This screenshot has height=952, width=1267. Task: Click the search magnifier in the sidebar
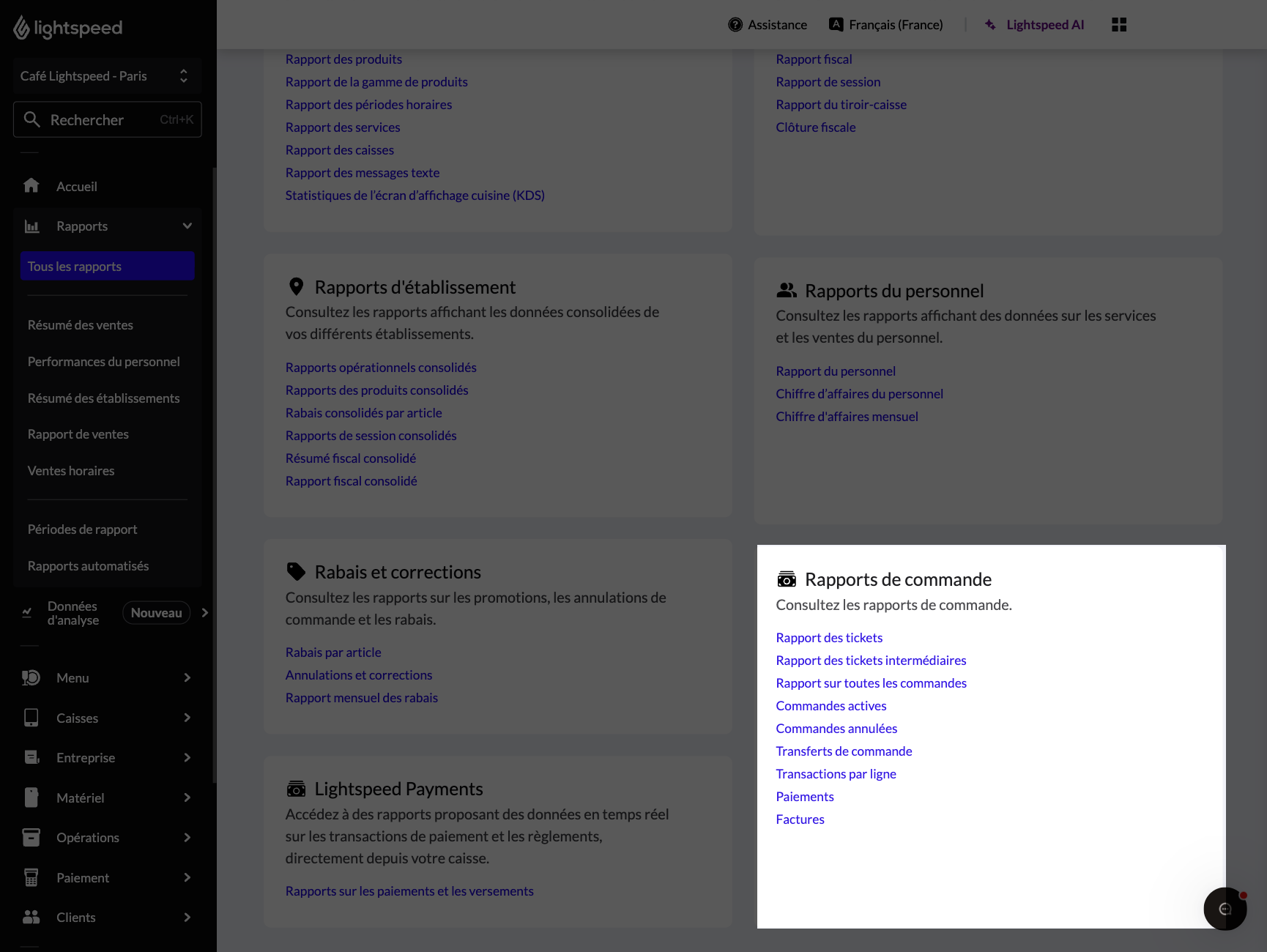32,119
